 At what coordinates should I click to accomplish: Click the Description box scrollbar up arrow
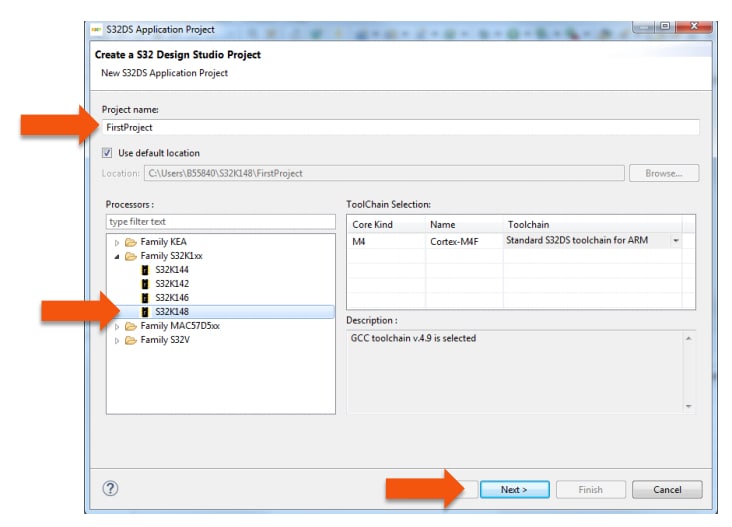(x=688, y=339)
